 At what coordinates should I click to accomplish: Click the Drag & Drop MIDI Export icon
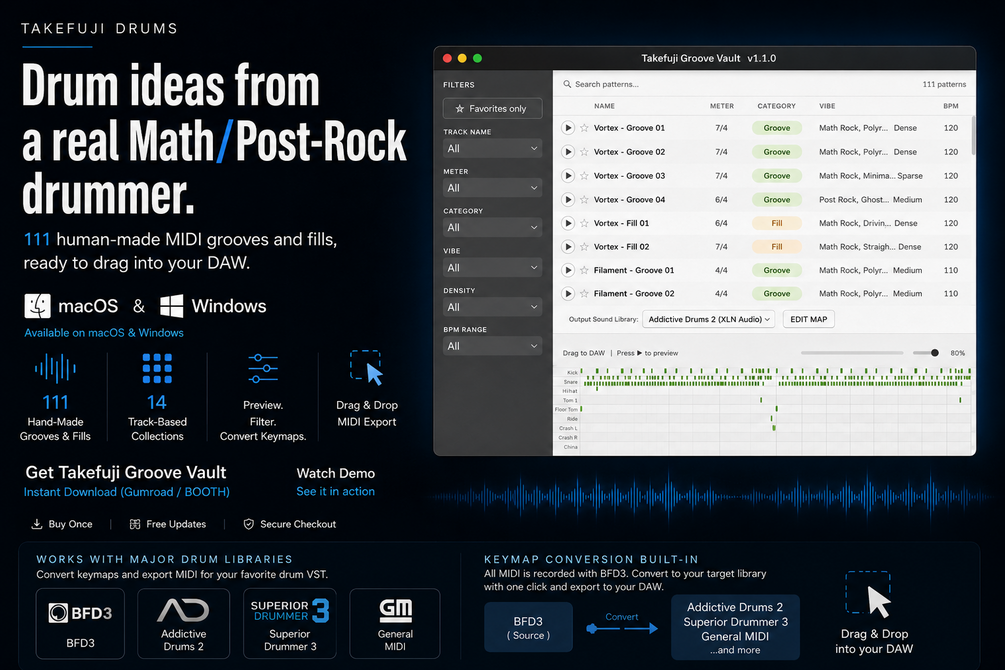[367, 368]
